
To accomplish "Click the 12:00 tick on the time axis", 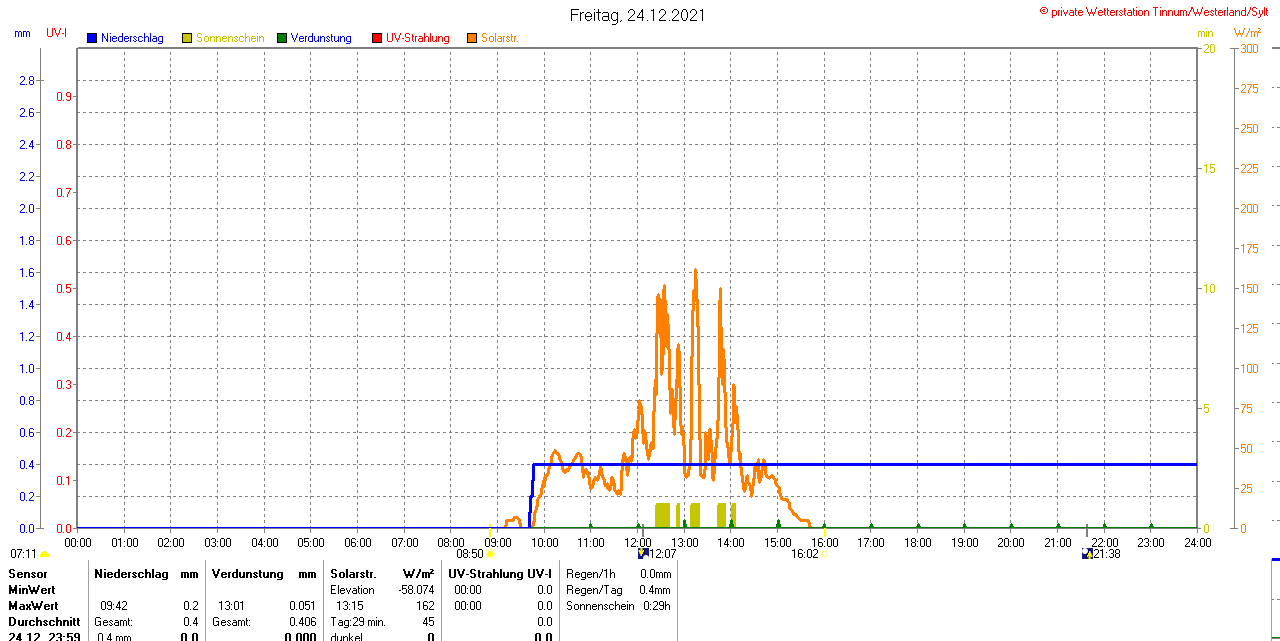I will [637, 543].
